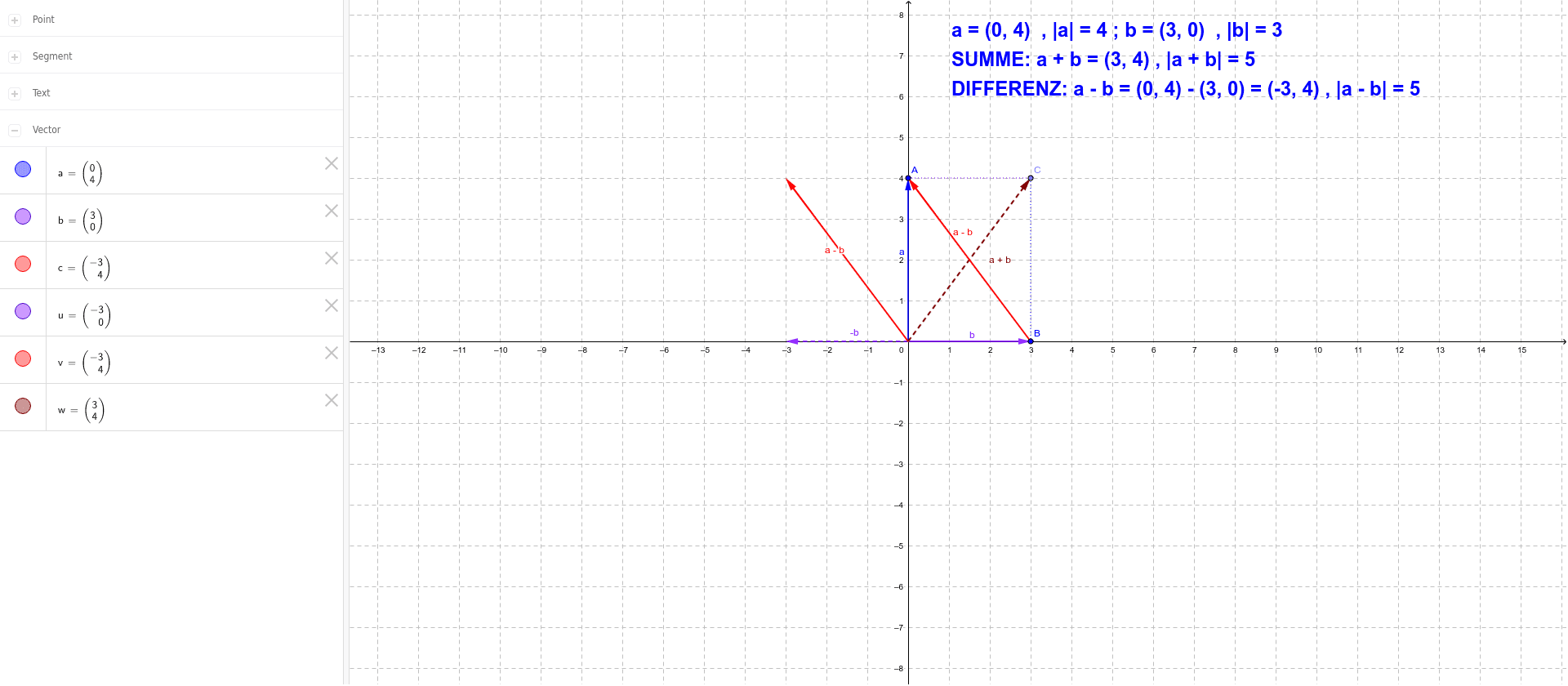Click the Vector category label
This screenshot has width=1568, height=686.
(47, 130)
